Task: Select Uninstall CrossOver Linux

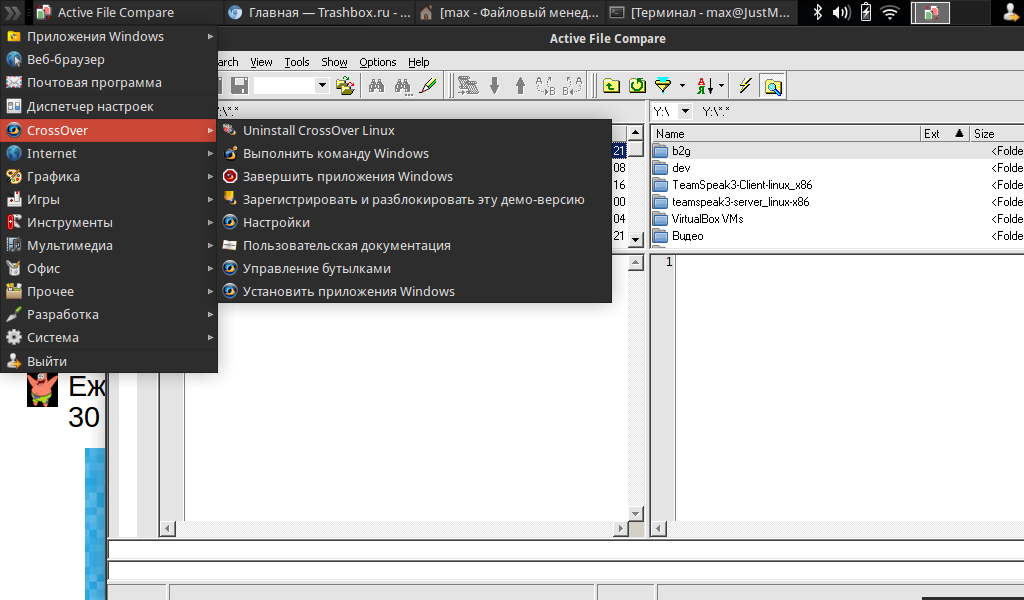Action: [415, 131]
